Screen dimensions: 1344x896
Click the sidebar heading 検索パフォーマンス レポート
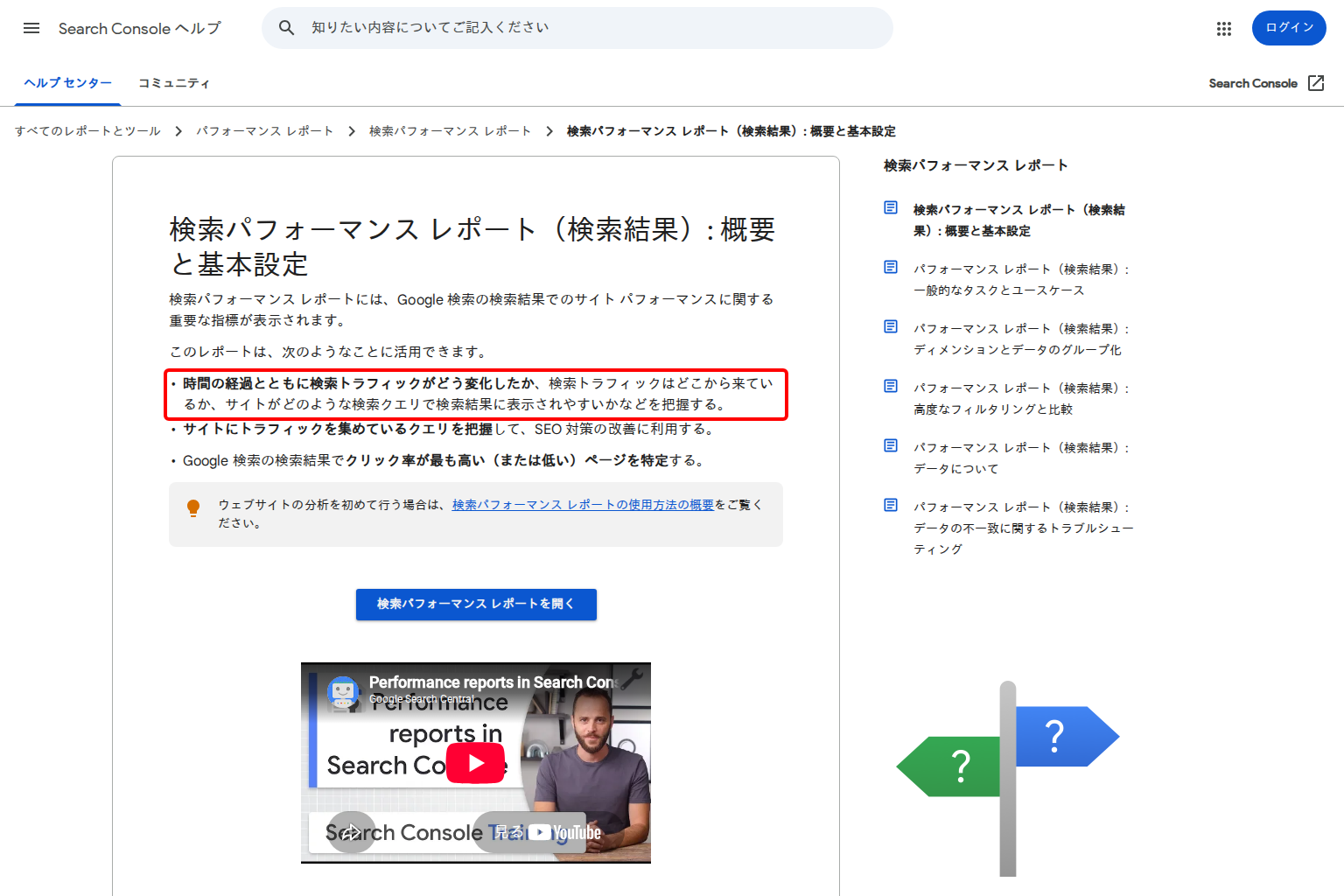pos(976,165)
